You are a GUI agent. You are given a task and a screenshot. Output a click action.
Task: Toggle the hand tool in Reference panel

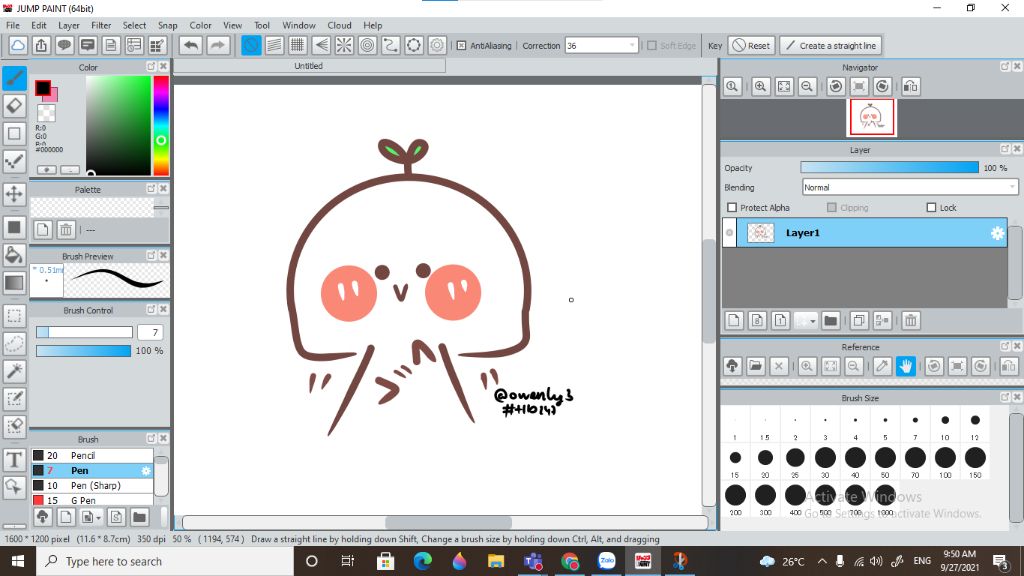(906, 366)
